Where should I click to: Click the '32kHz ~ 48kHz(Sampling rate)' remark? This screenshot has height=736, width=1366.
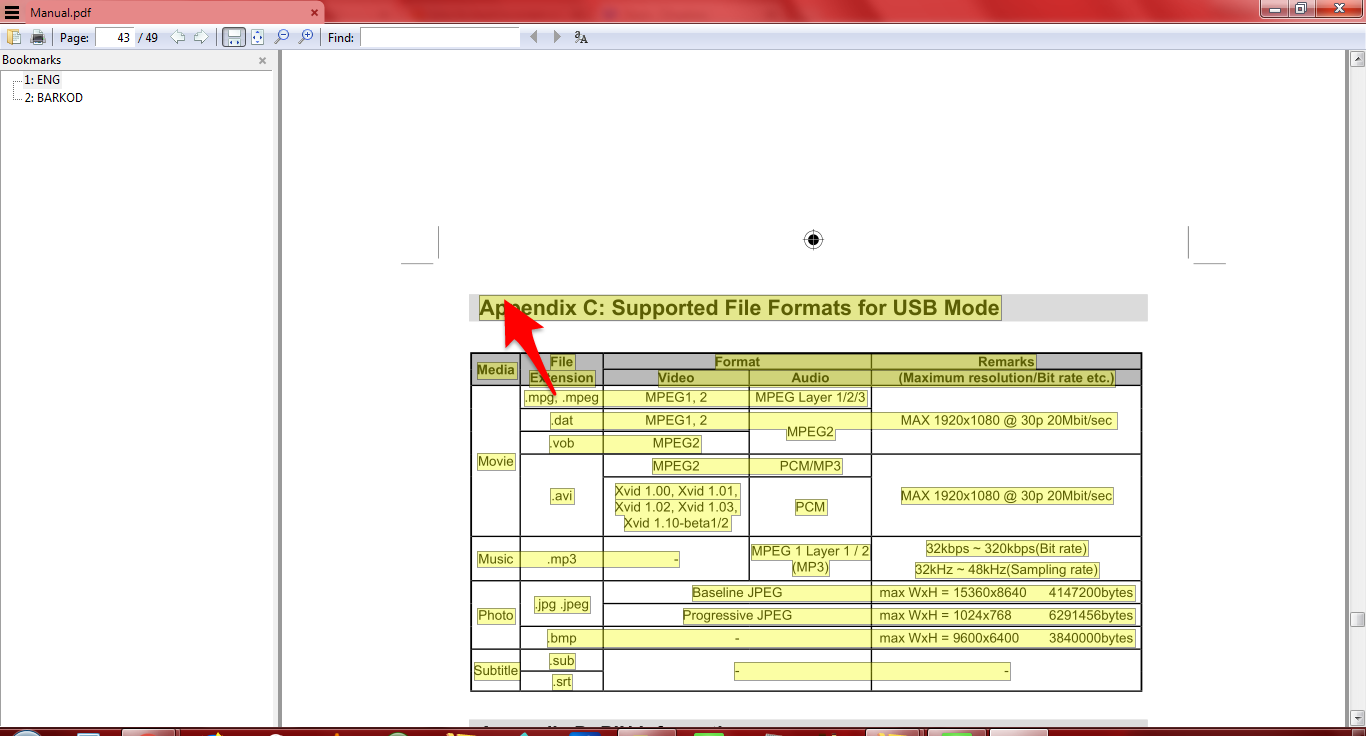pyautogui.click(x=1006, y=570)
